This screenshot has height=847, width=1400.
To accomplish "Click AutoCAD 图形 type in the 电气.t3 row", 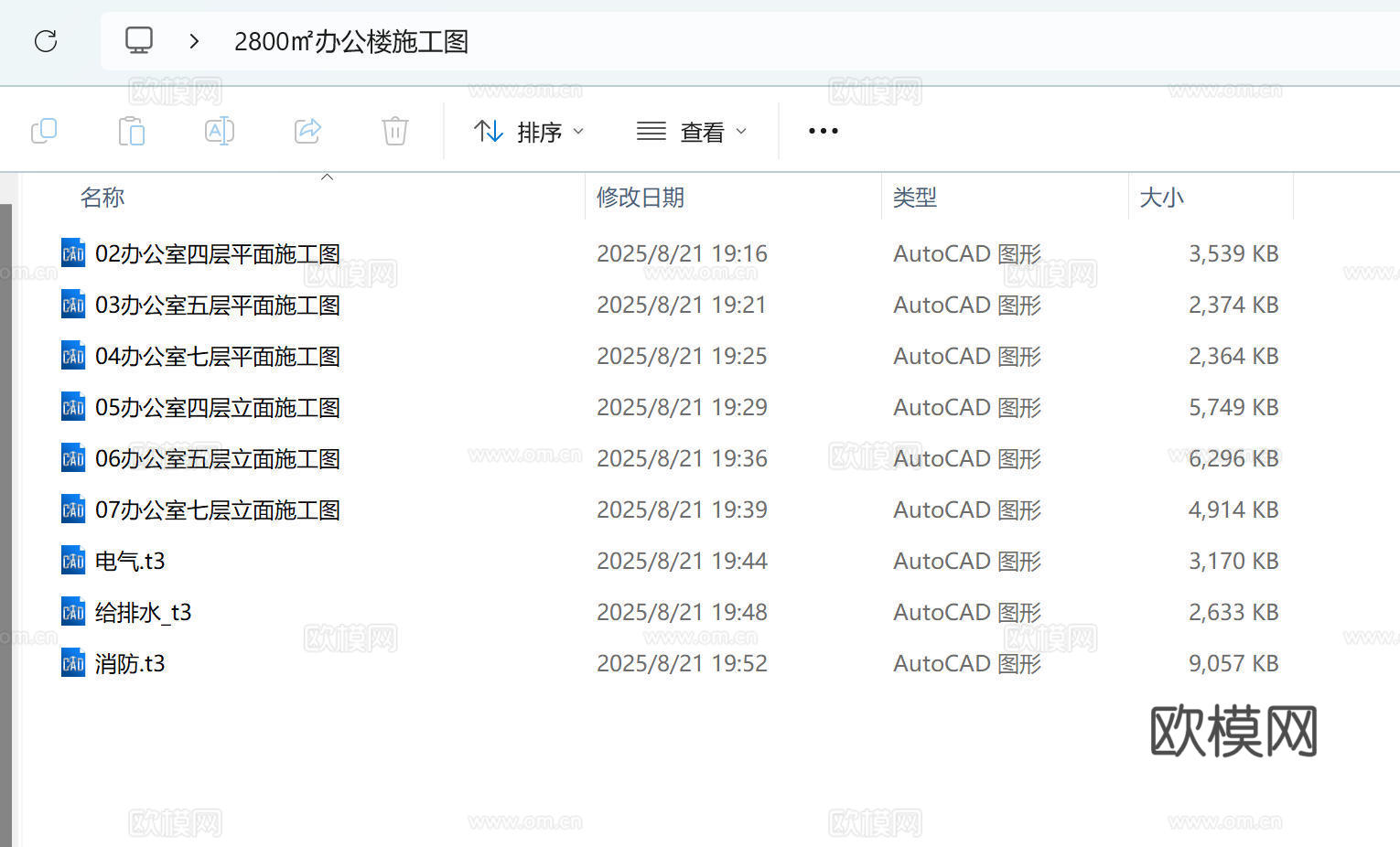I will pos(967,561).
